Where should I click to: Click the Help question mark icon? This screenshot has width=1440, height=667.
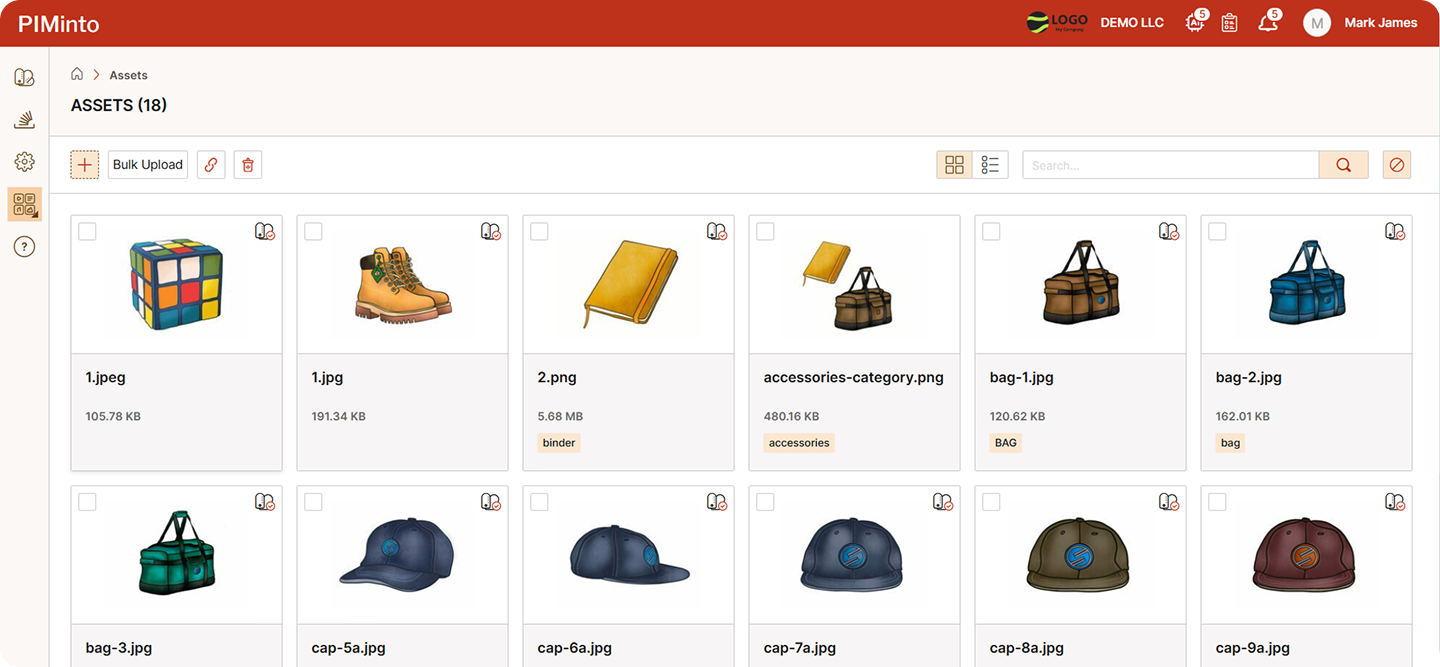pos(24,246)
